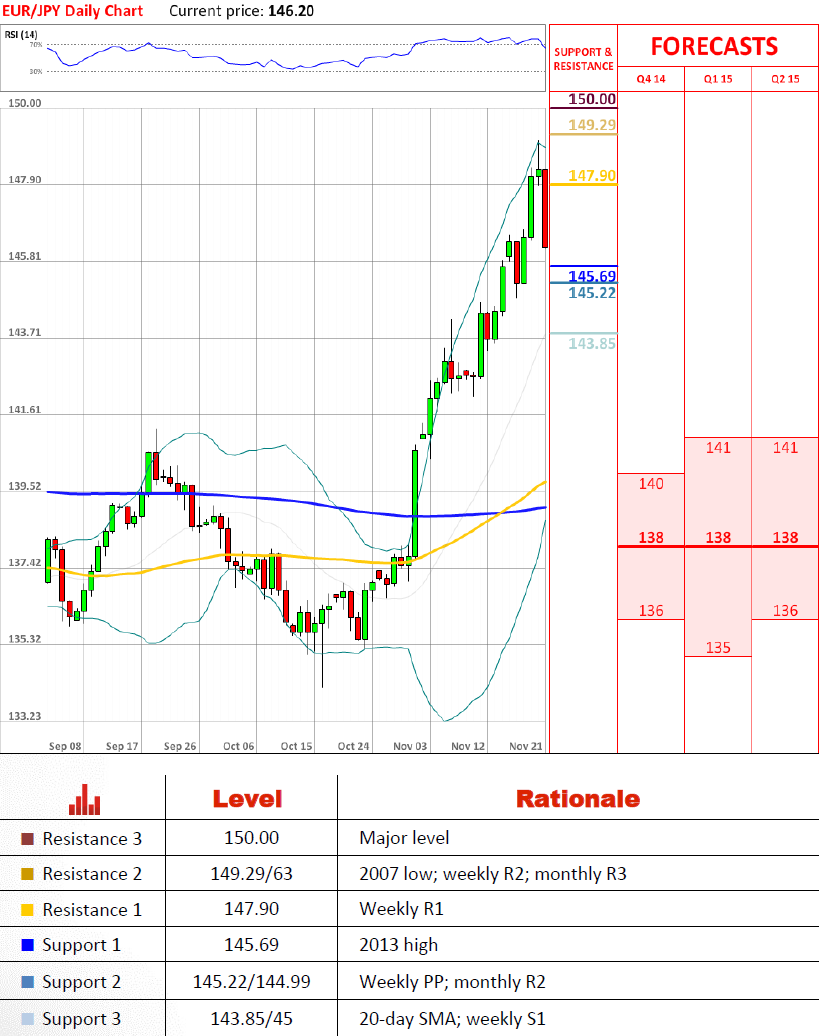The image size is (819, 1036).
Task: Click the 133.23 price axis label
Action: click(x=24, y=716)
